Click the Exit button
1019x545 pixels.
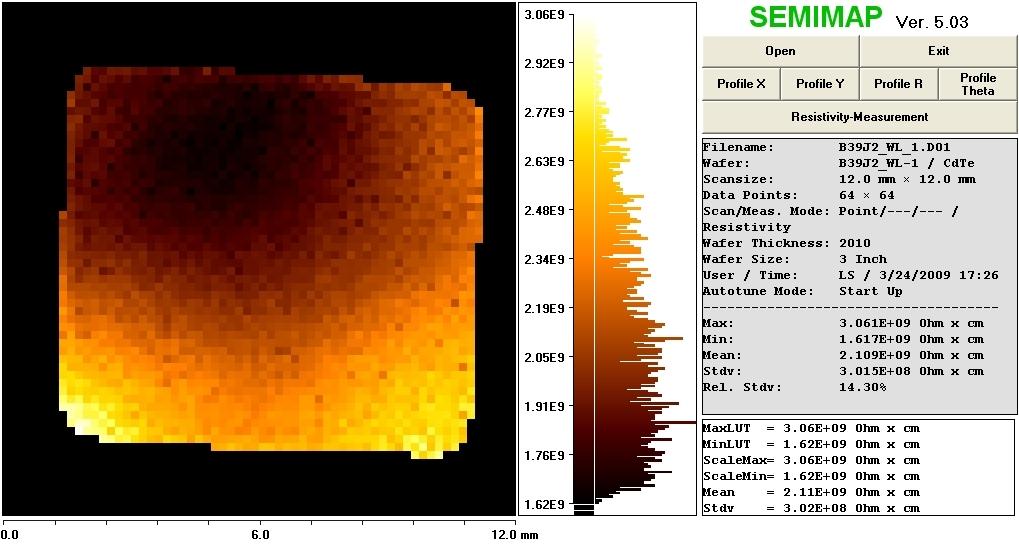coord(938,51)
